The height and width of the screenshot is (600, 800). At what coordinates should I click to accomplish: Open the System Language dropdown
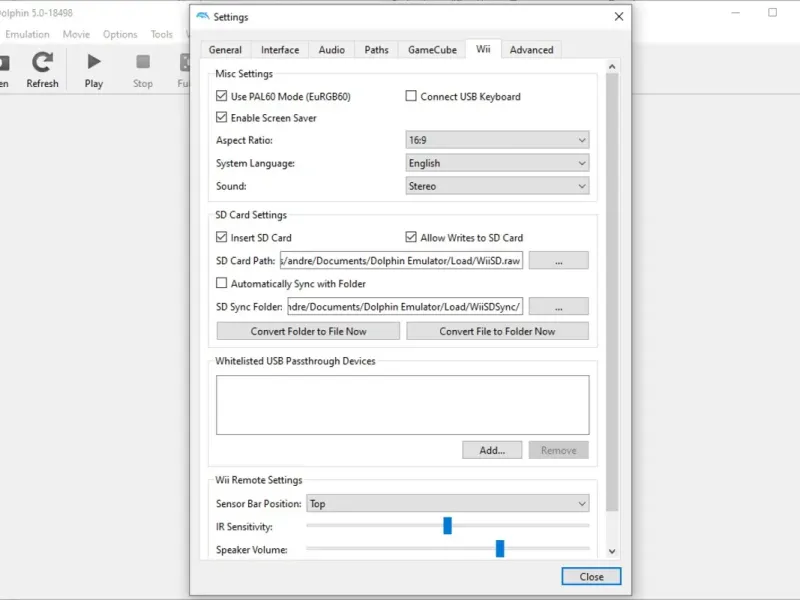coord(497,163)
